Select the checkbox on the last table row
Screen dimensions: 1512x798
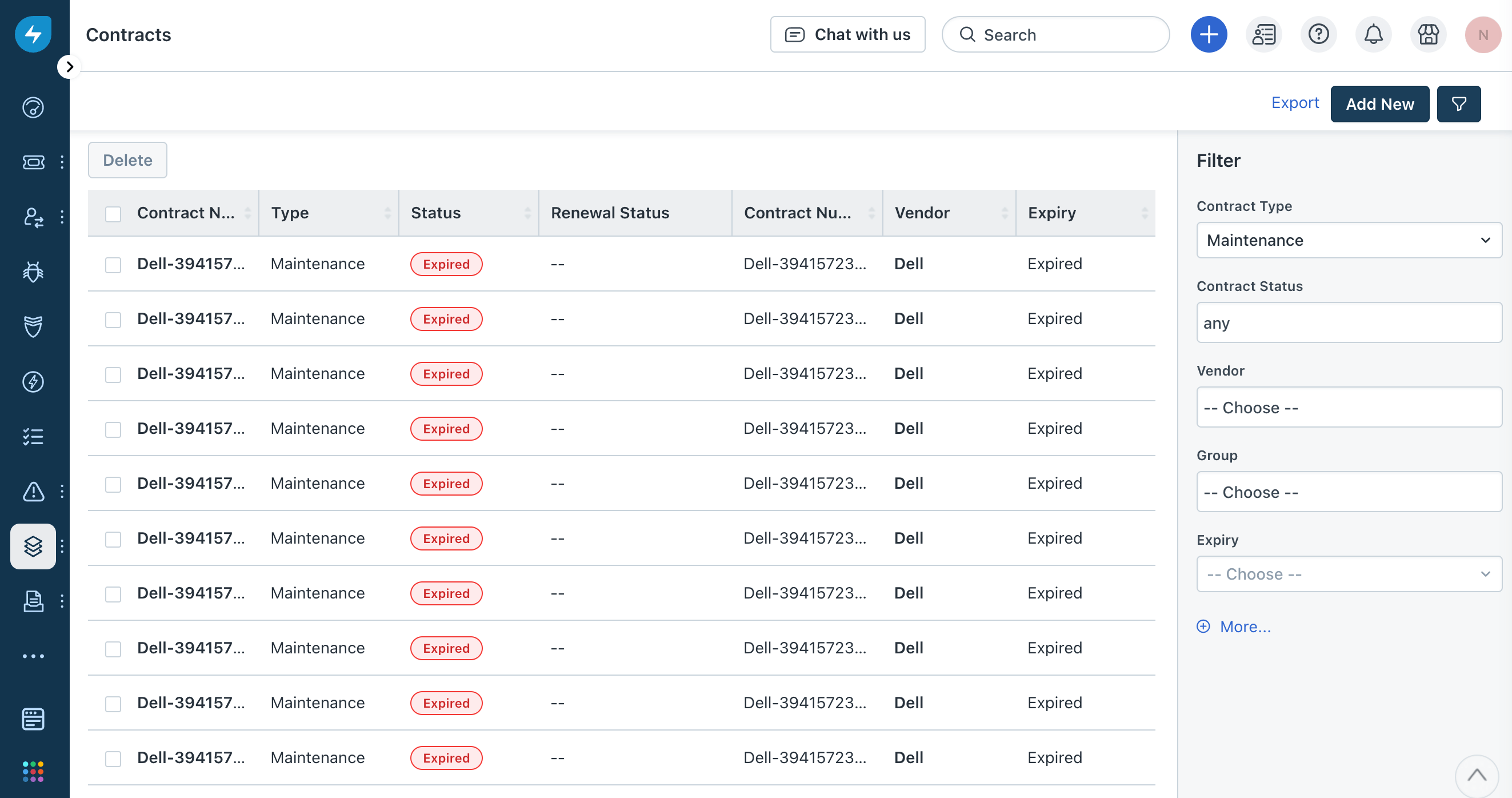point(113,759)
